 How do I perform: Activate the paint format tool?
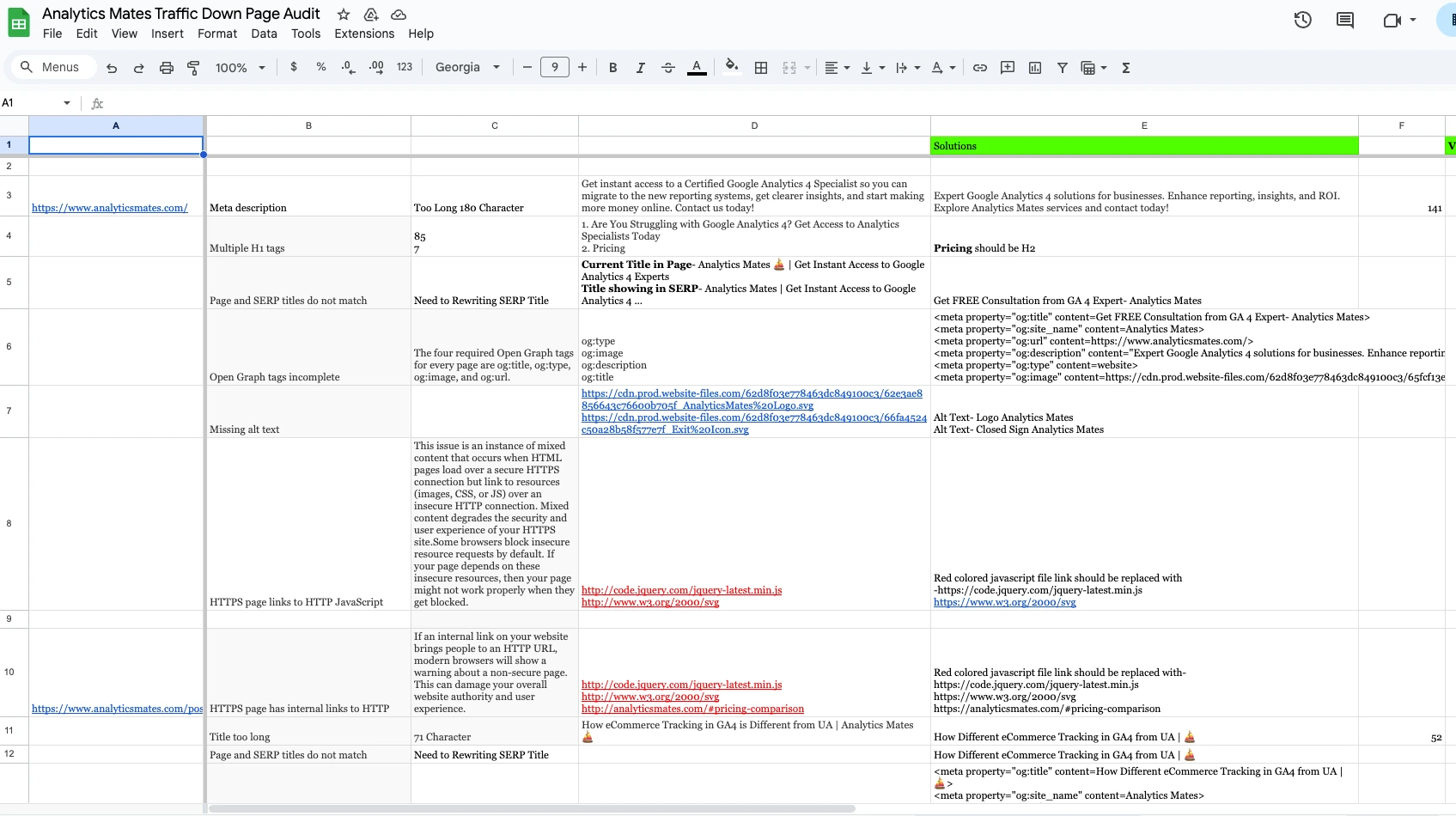193,68
